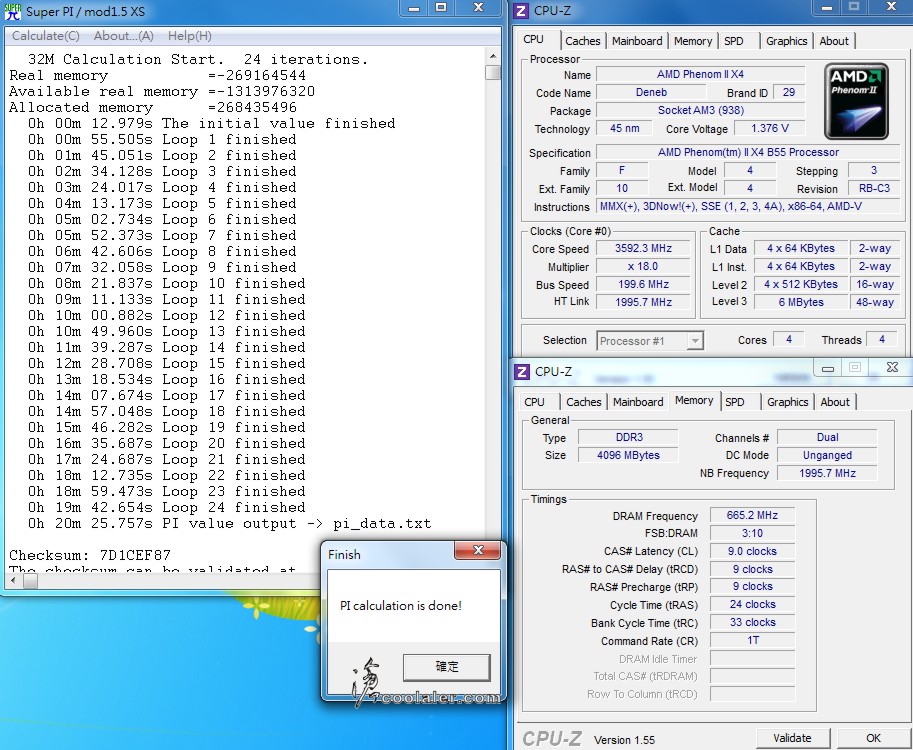Switch to About tab in upper CPU-Z window

tap(834, 41)
